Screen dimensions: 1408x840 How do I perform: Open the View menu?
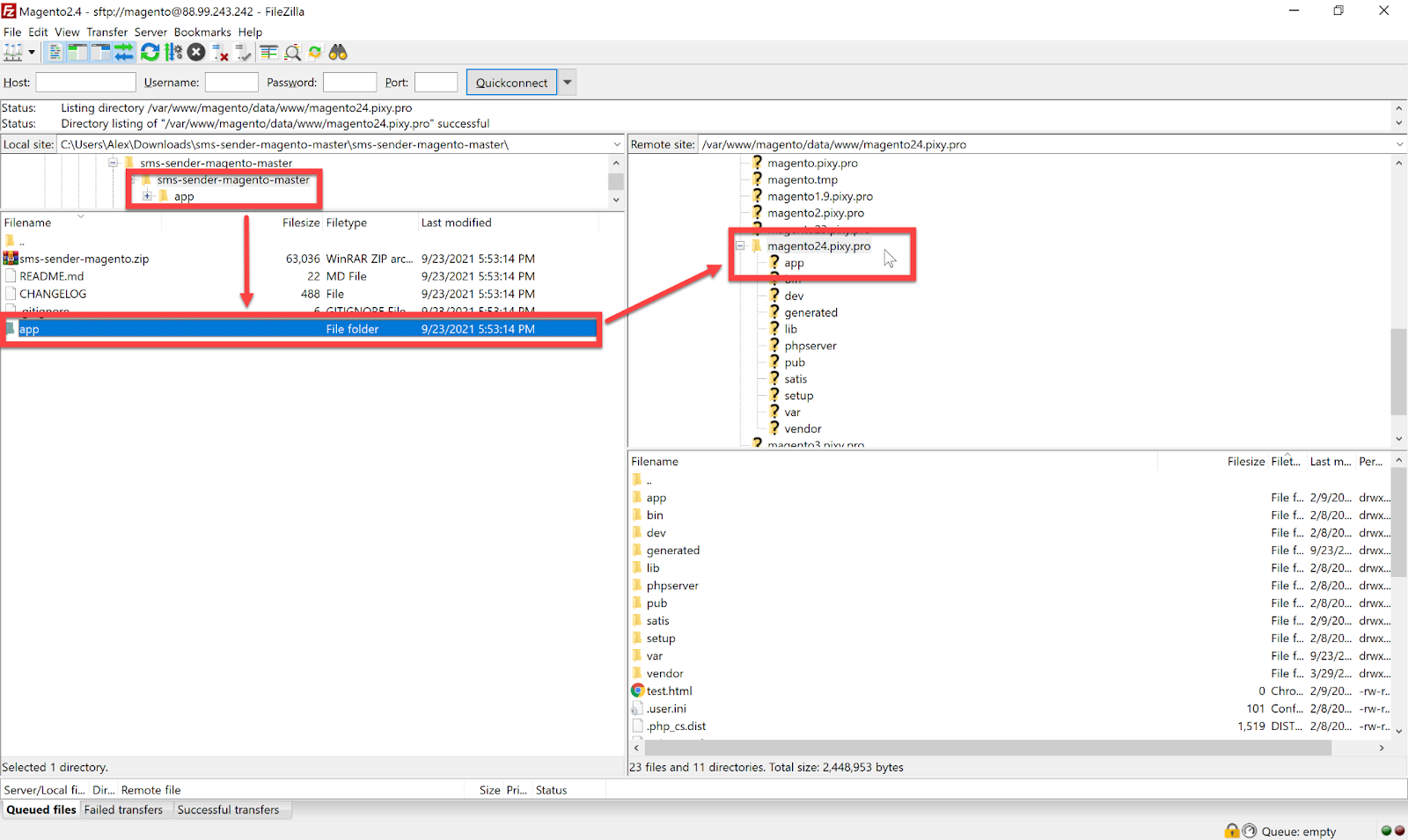tap(67, 32)
